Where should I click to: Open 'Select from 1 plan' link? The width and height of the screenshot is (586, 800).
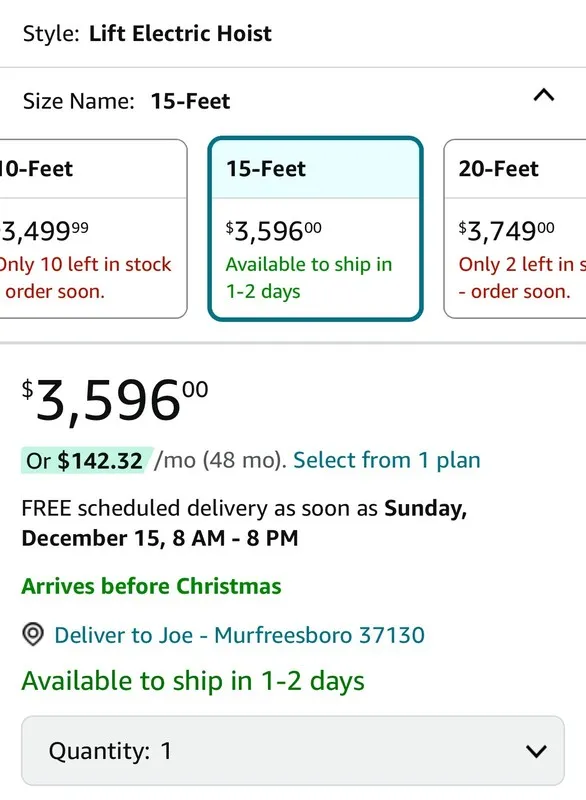pos(387,460)
